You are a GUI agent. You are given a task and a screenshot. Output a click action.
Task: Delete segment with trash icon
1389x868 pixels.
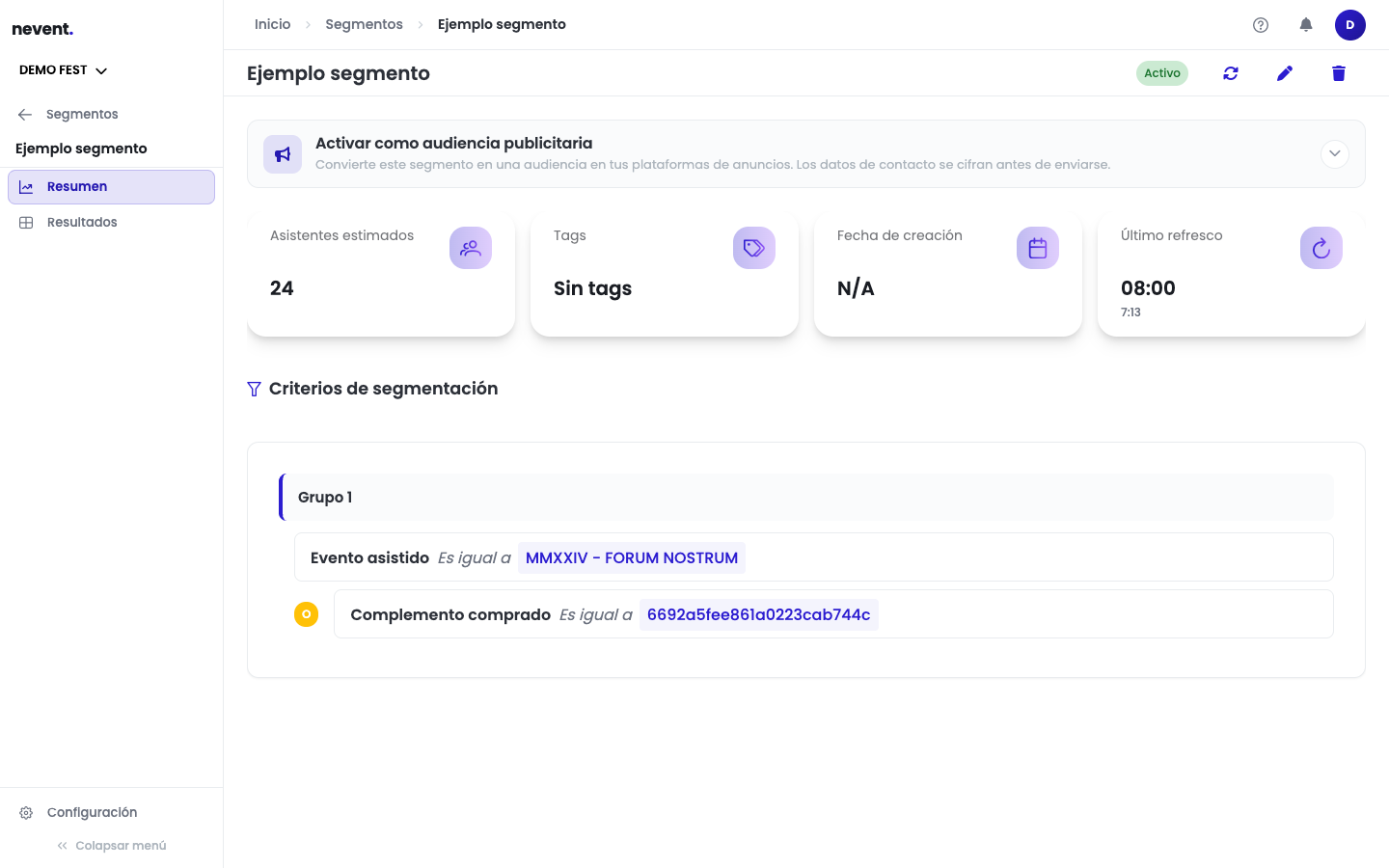point(1339,73)
